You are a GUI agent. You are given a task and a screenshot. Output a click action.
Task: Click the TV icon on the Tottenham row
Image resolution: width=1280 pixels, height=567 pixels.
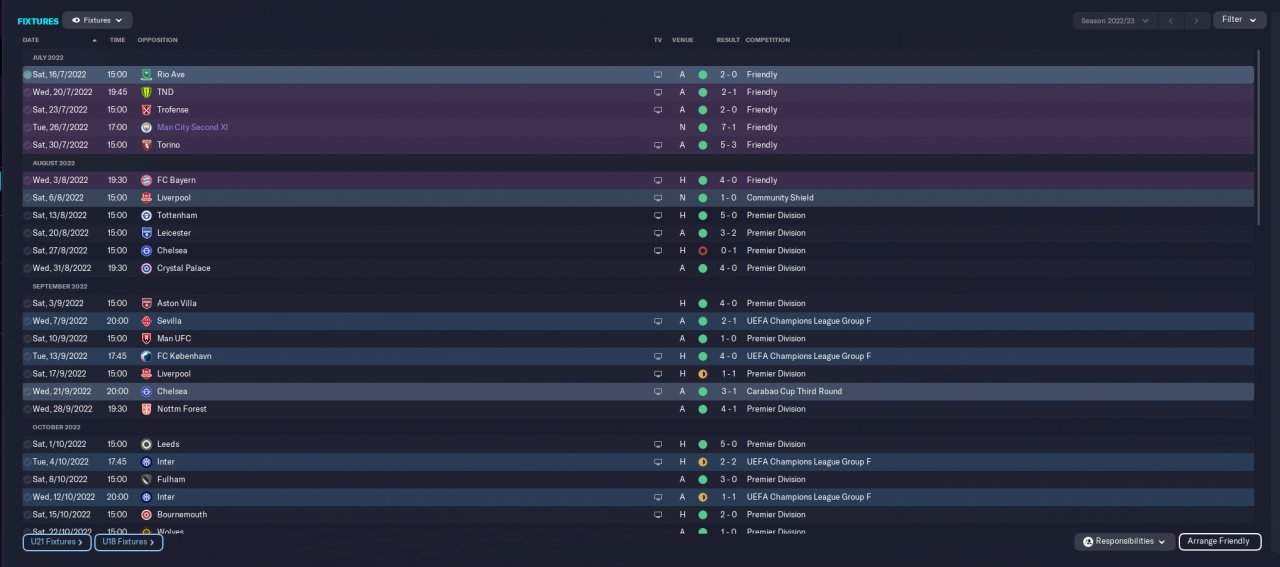pos(658,215)
